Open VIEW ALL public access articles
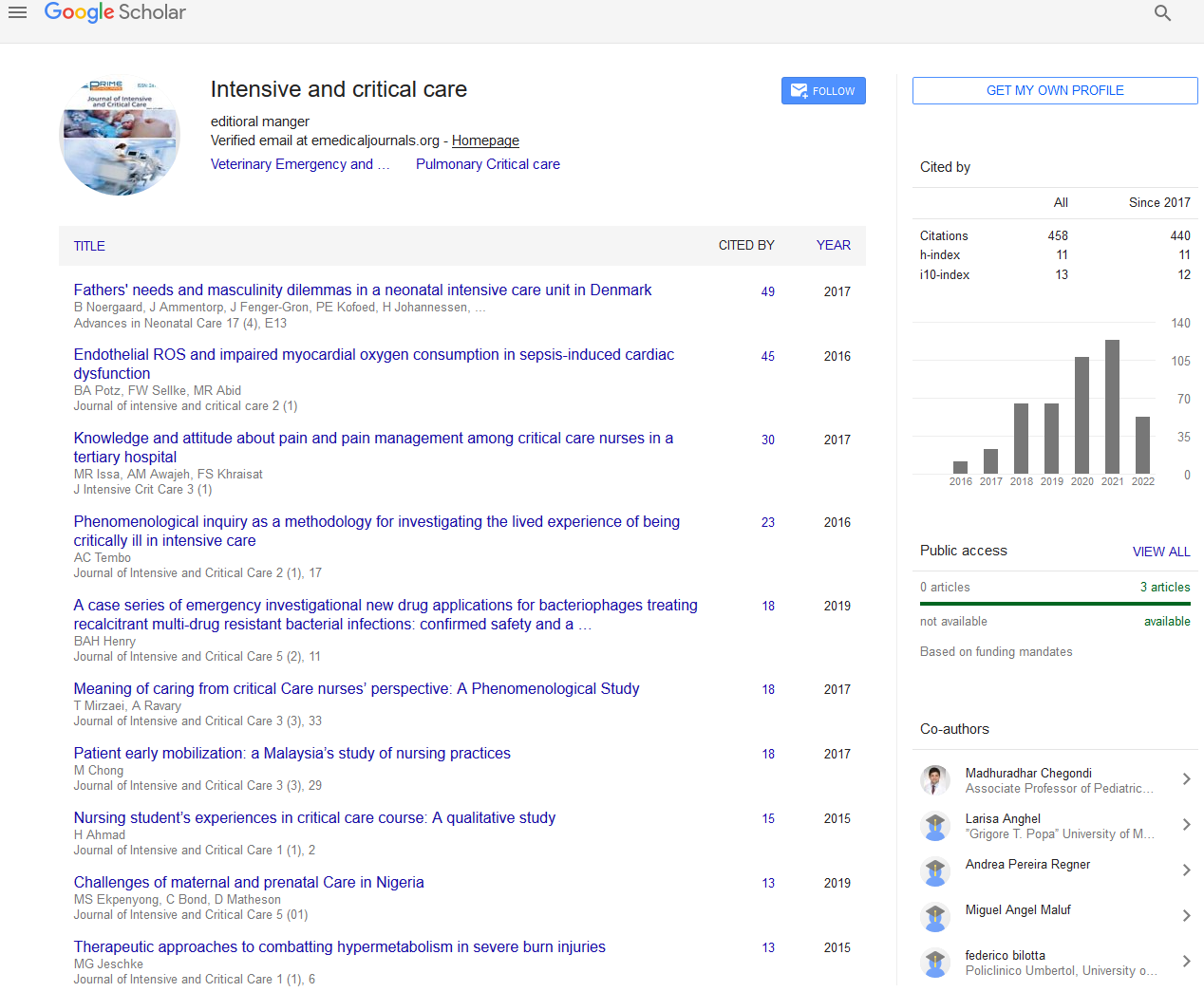The width and height of the screenshot is (1204, 992). tap(1160, 552)
